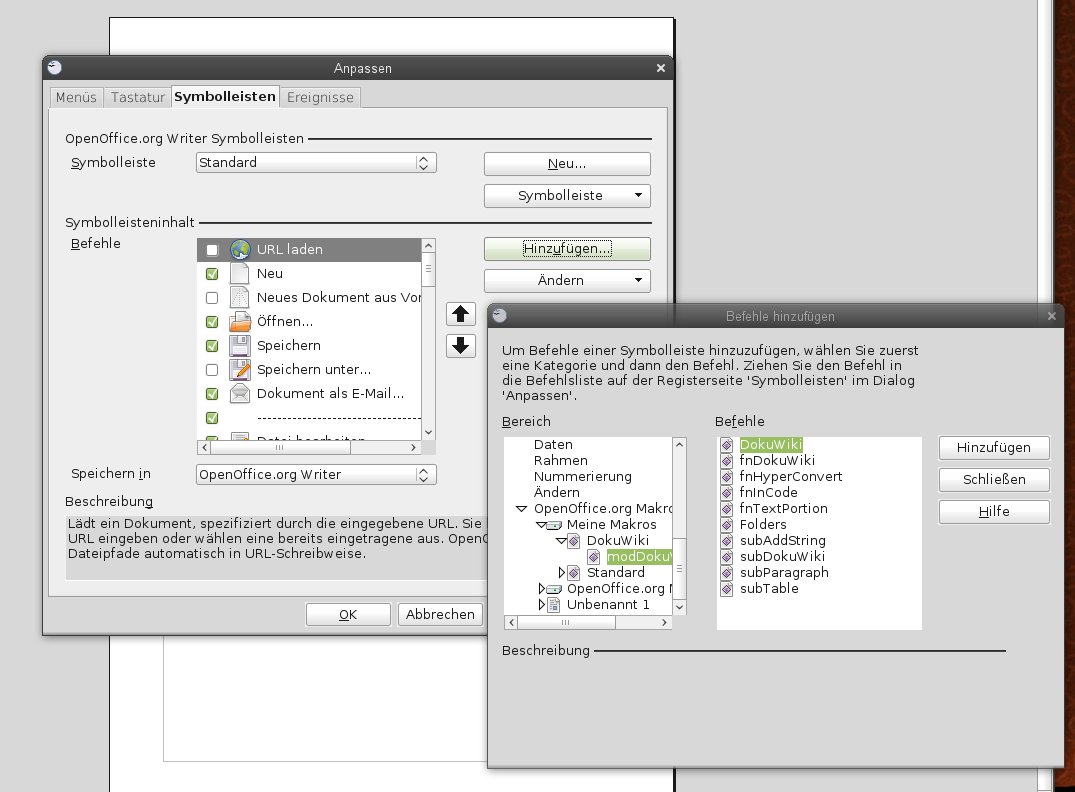Image resolution: width=1075 pixels, height=792 pixels.
Task: Select subTable in the Befehle list
Action: 769,588
